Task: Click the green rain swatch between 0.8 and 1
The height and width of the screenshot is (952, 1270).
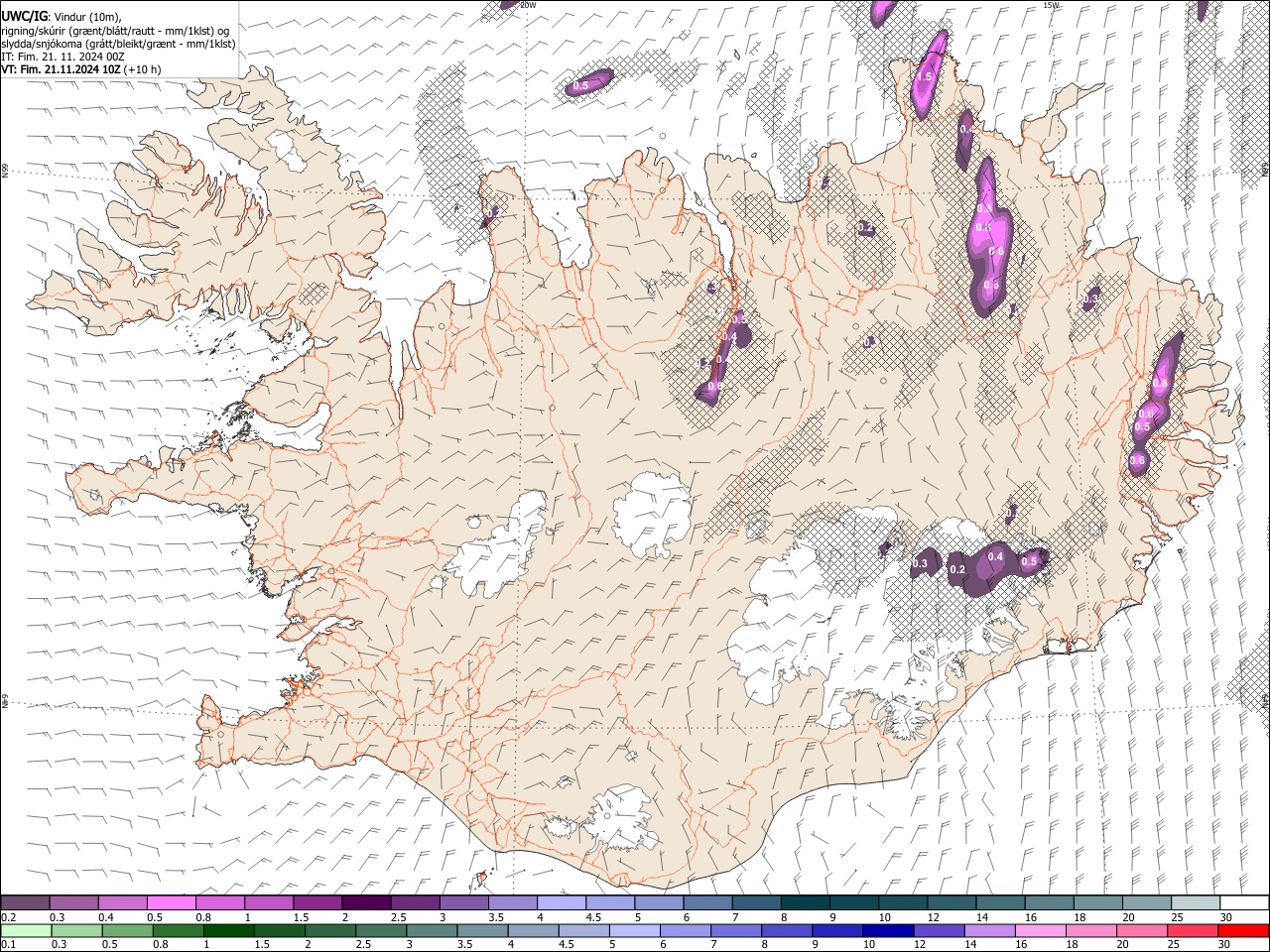Action: tap(177, 930)
